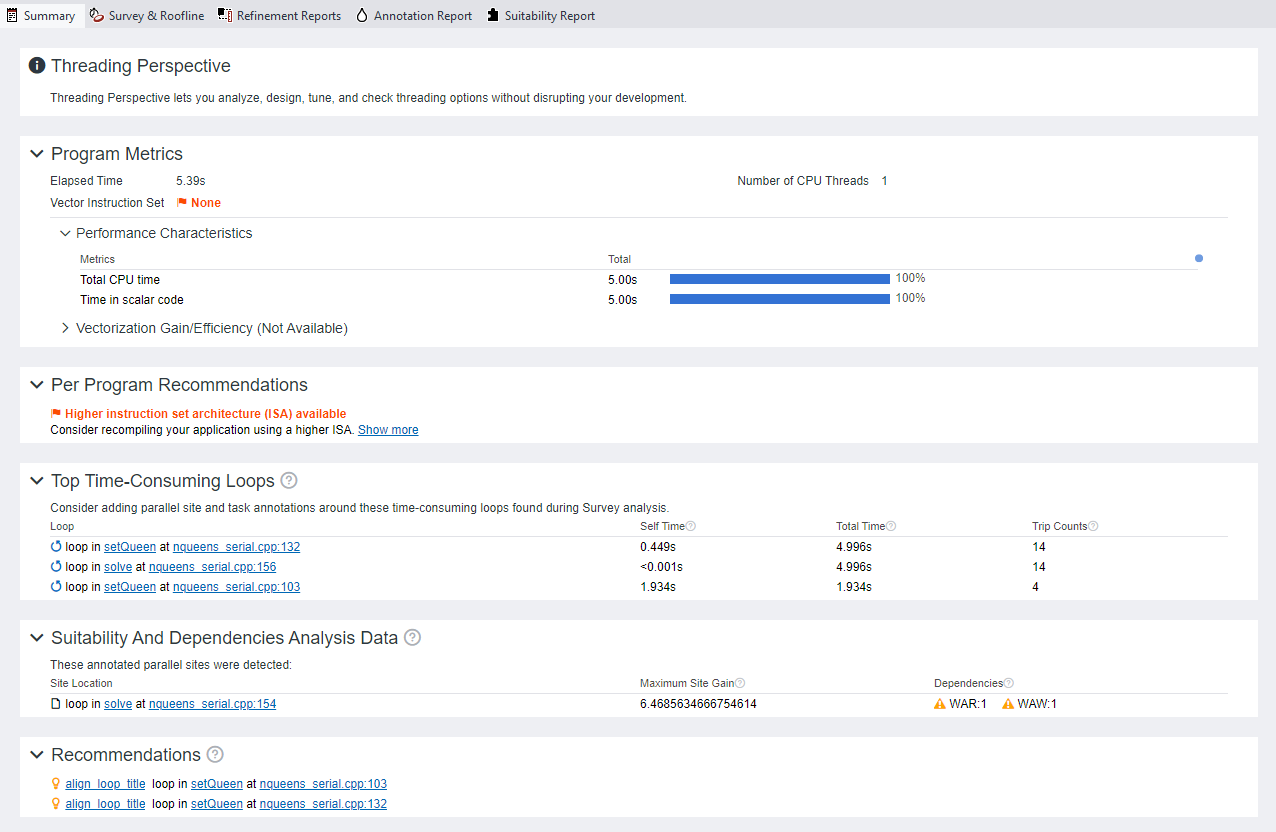The image size is (1276, 832).
Task: Open nqueens_serial.cpp:154 site location link
Action: pyautogui.click(x=212, y=704)
